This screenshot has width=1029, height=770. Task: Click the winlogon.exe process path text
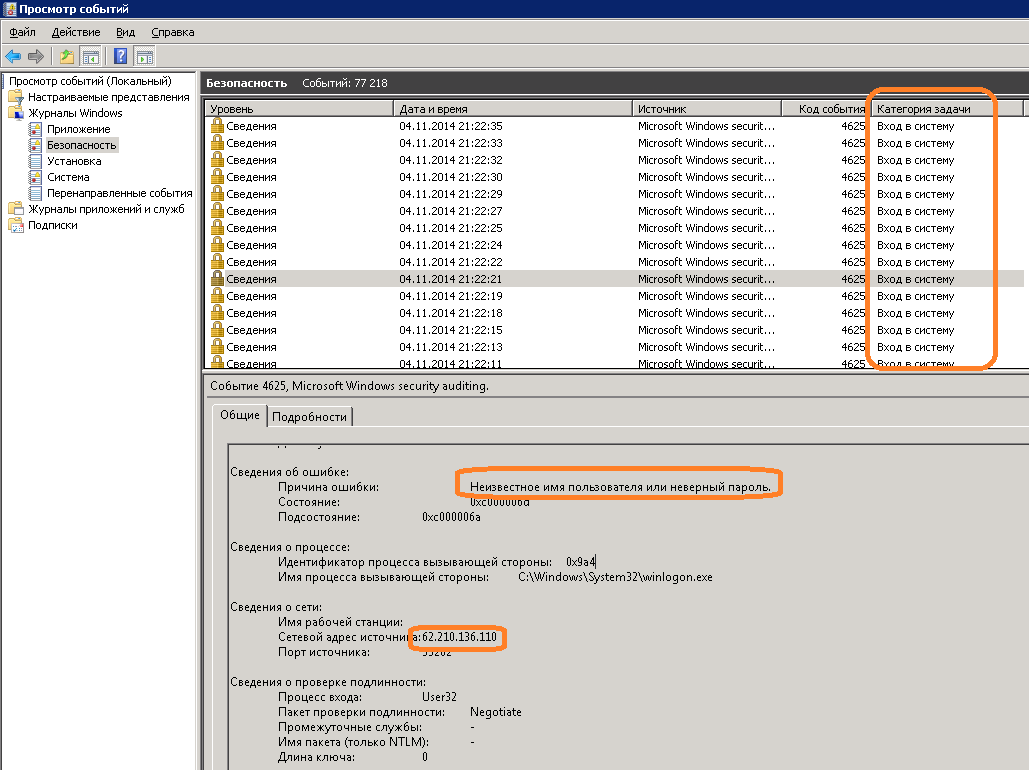coord(615,577)
